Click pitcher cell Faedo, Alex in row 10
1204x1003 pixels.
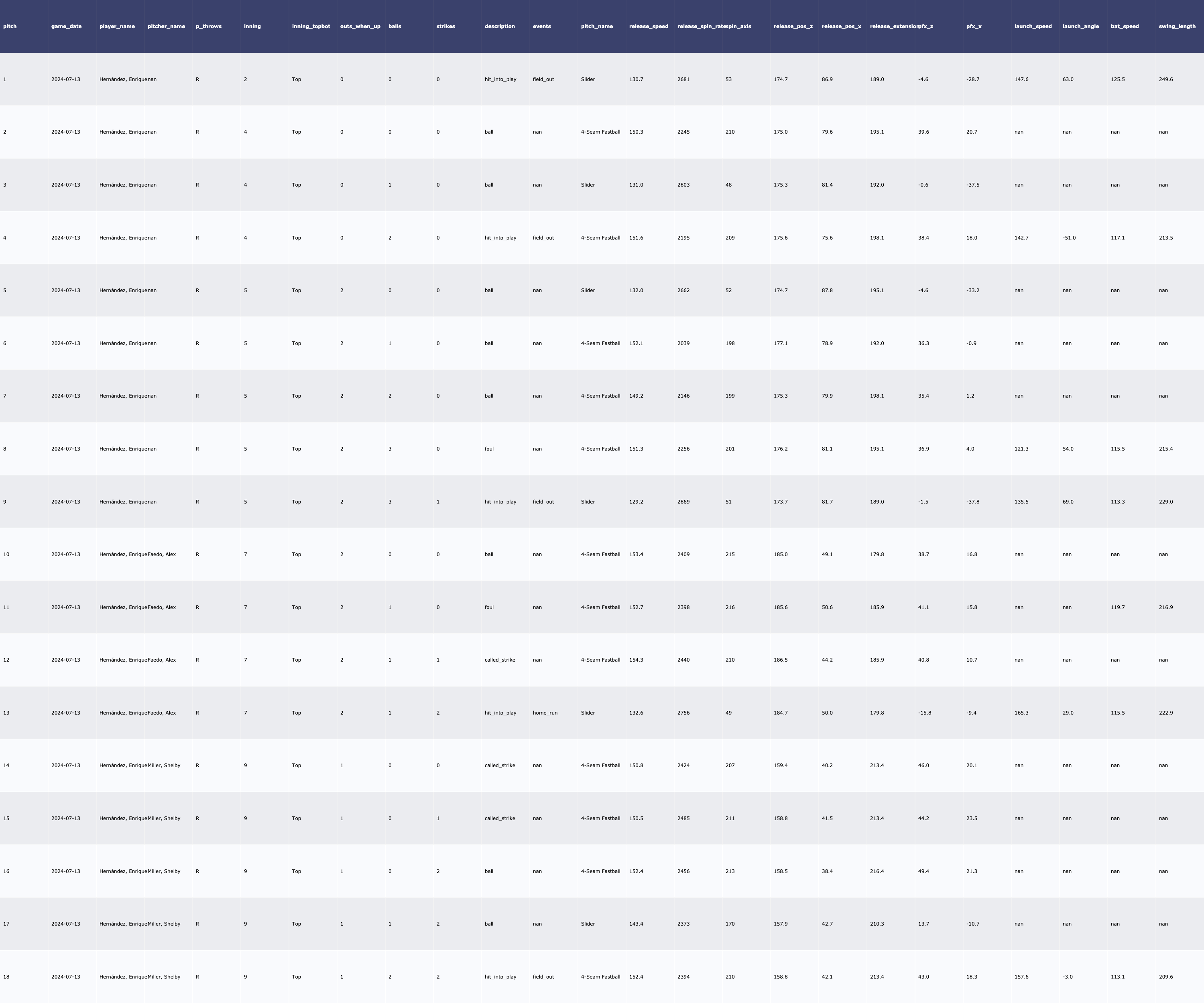[162, 554]
